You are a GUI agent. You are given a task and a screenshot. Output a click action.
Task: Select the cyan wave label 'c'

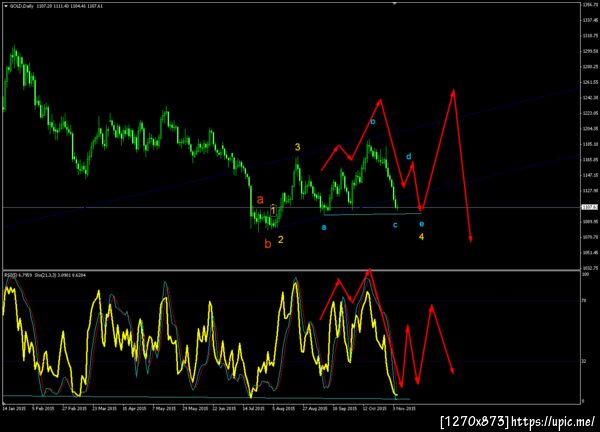[395, 225]
